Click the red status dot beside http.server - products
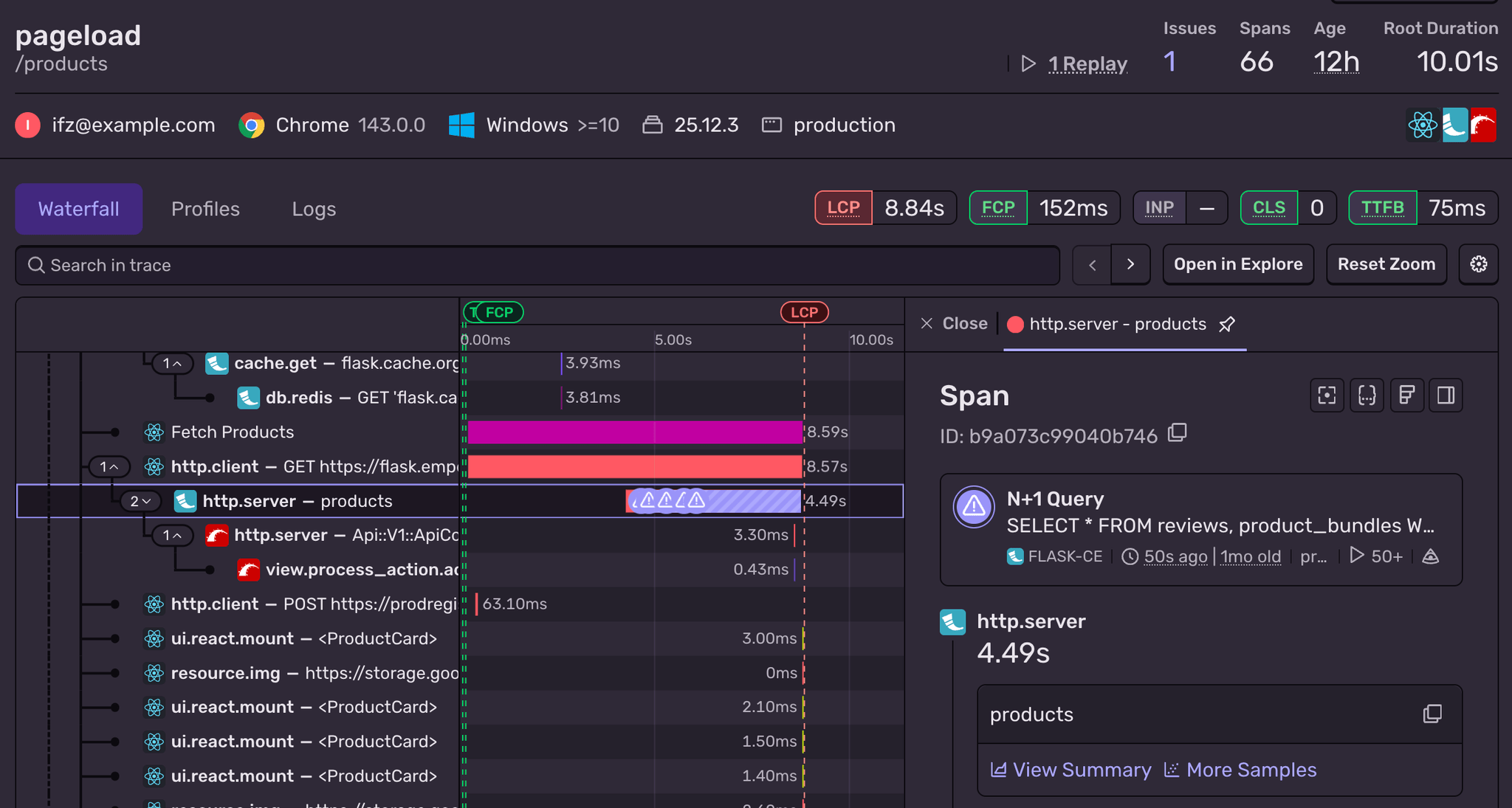The width and height of the screenshot is (1512, 808). click(x=1014, y=324)
